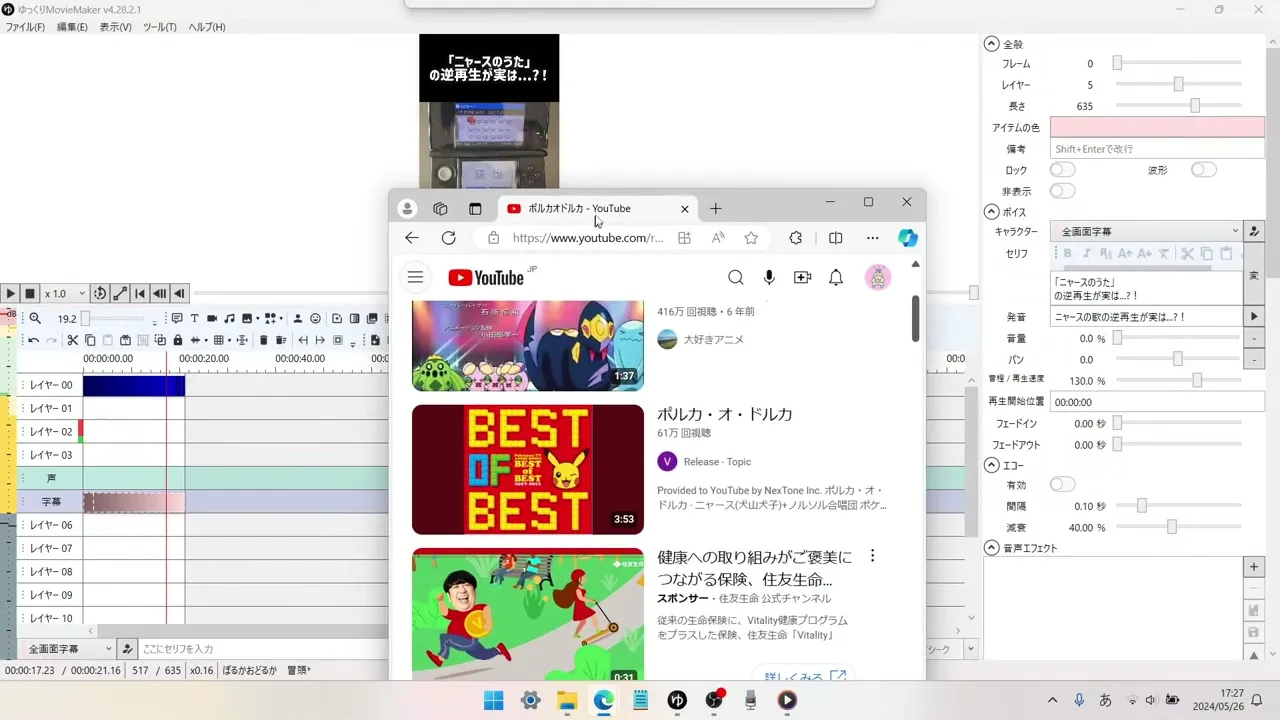This screenshot has height=720, width=1280.
Task: Open the 表示(V) menu
Action: click(115, 27)
